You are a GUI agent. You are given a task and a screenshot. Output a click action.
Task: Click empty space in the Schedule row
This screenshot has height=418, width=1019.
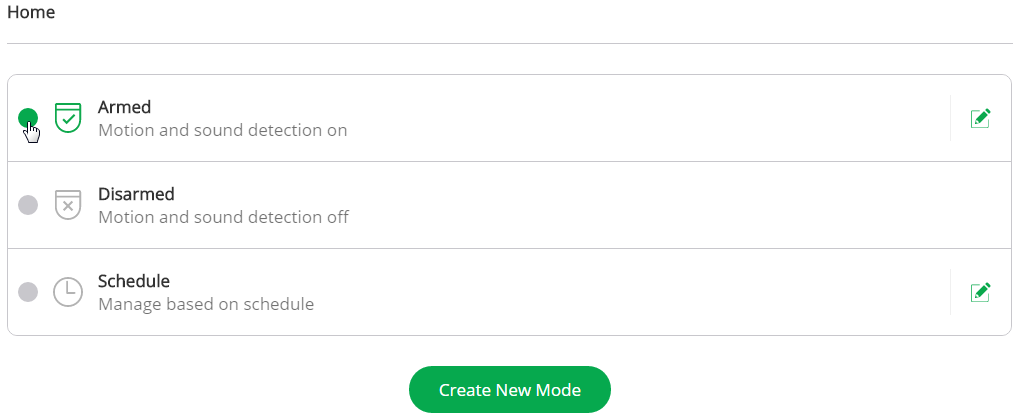(650, 292)
